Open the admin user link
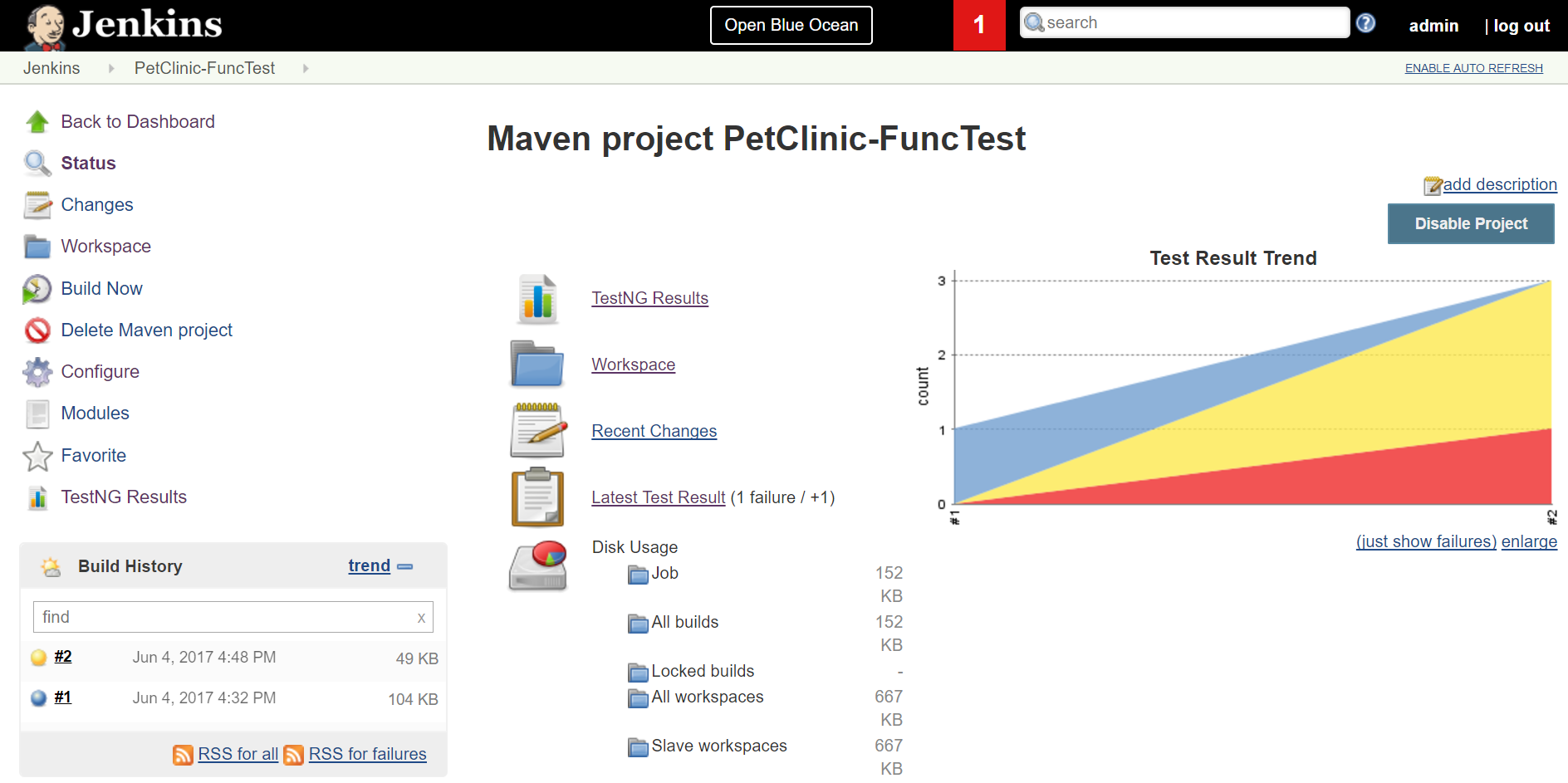This screenshot has width=1568, height=783. [x=1433, y=26]
